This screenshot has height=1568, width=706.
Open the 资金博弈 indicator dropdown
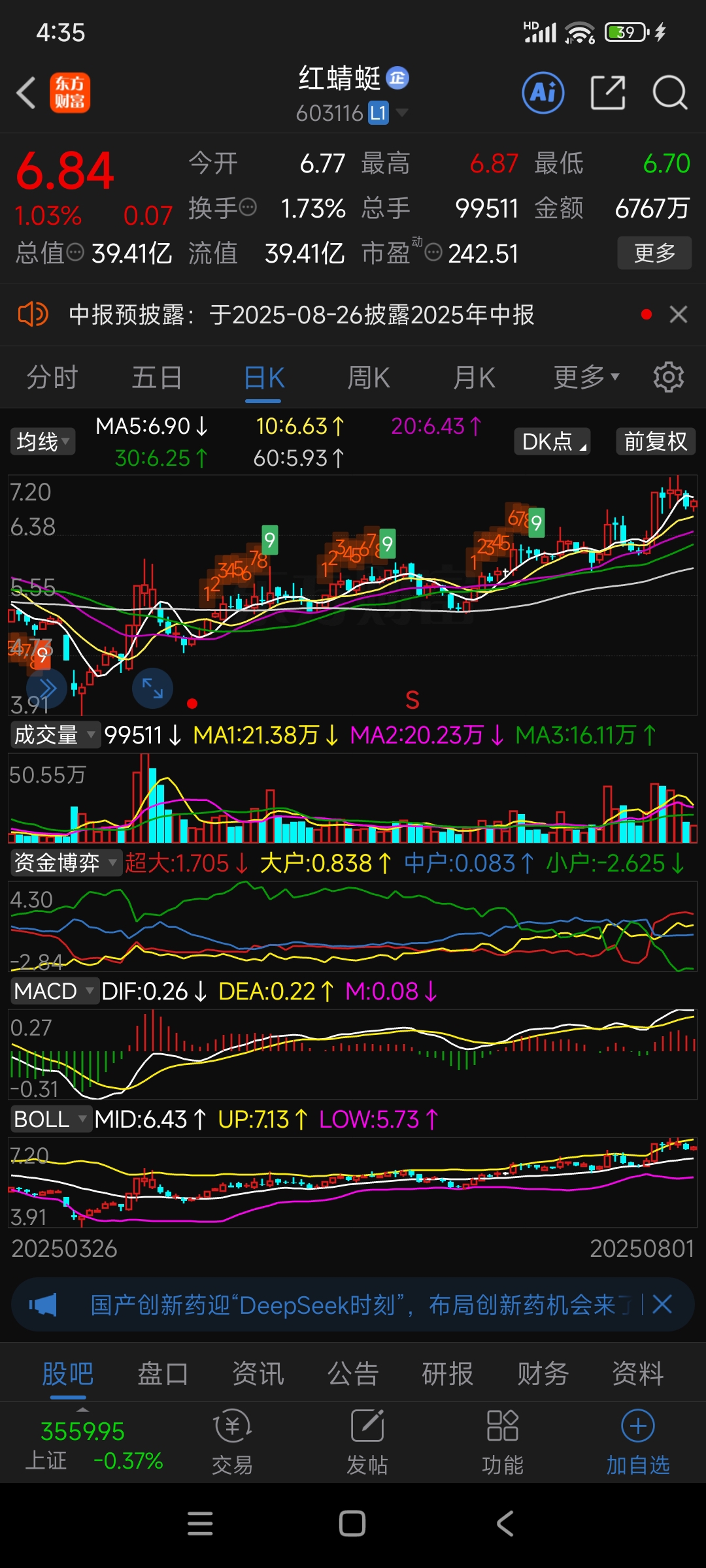pos(66,863)
